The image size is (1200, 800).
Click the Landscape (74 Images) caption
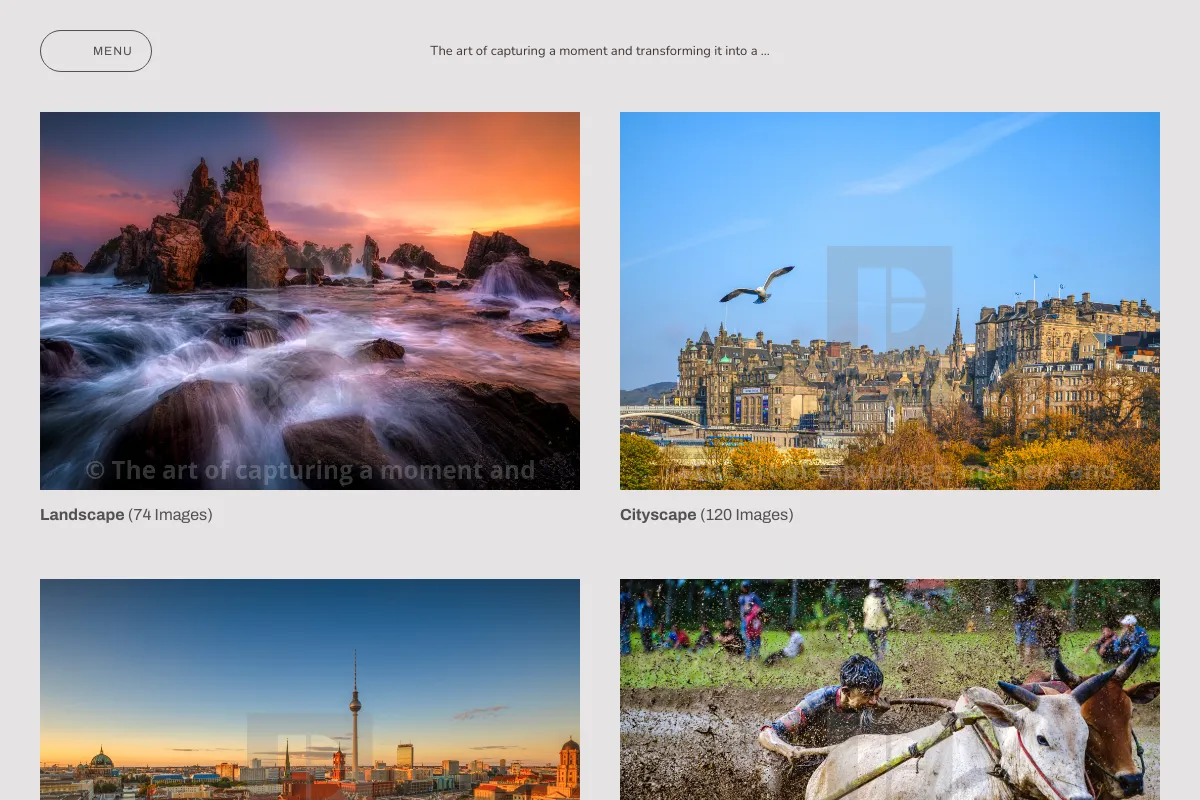(x=126, y=515)
